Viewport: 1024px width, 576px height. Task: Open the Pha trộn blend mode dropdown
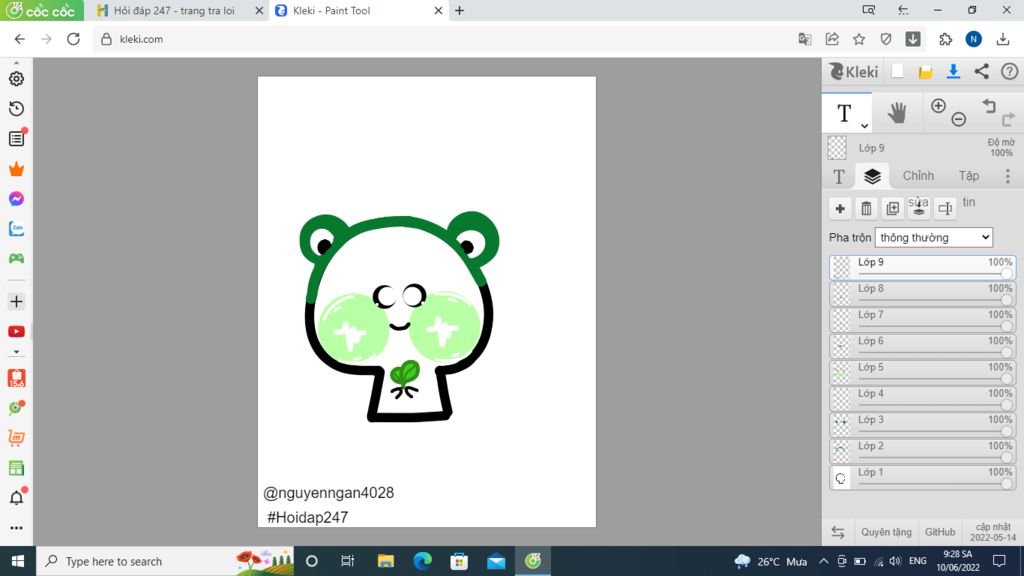[934, 238]
